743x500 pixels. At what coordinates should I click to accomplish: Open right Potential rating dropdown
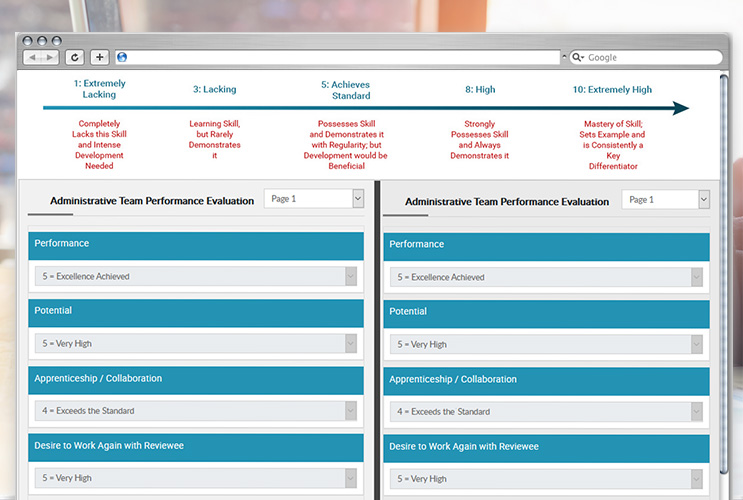coord(546,345)
